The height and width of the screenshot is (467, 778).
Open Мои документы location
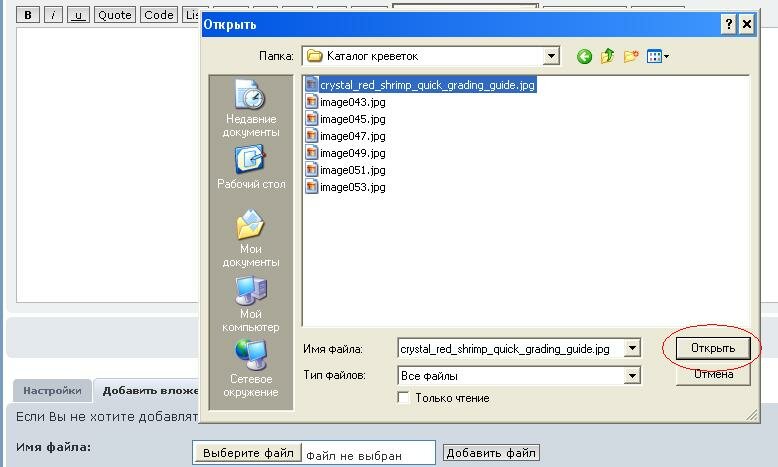[x=250, y=238]
